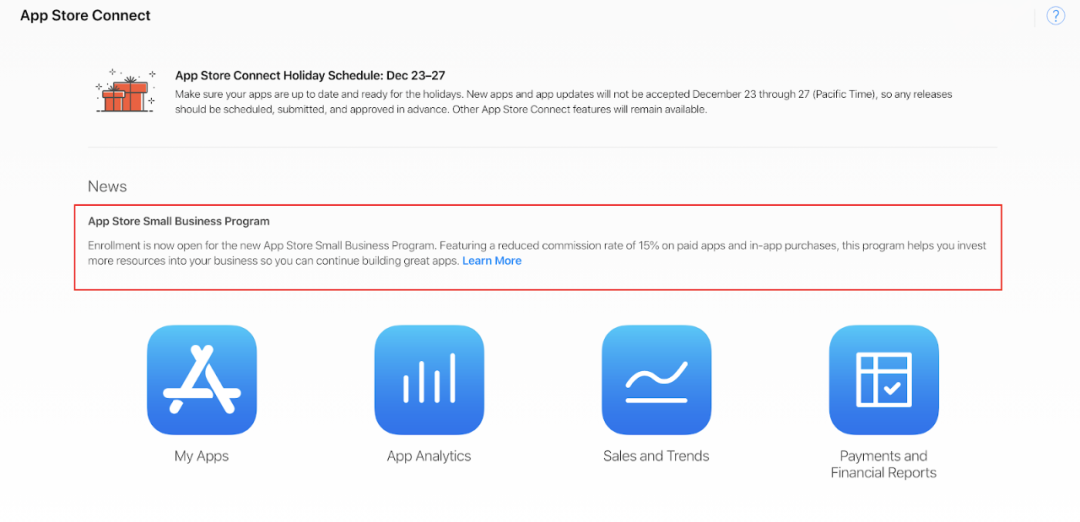This screenshot has height=522, width=1080.
Task: Open the App Analytics bar chart icon
Action: tap(429, 380)
